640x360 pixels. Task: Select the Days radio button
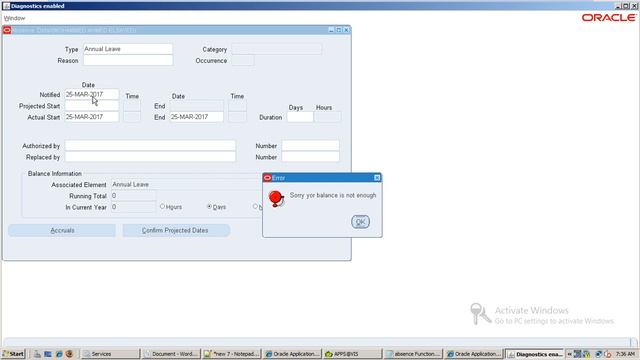(x=209, y=207)
